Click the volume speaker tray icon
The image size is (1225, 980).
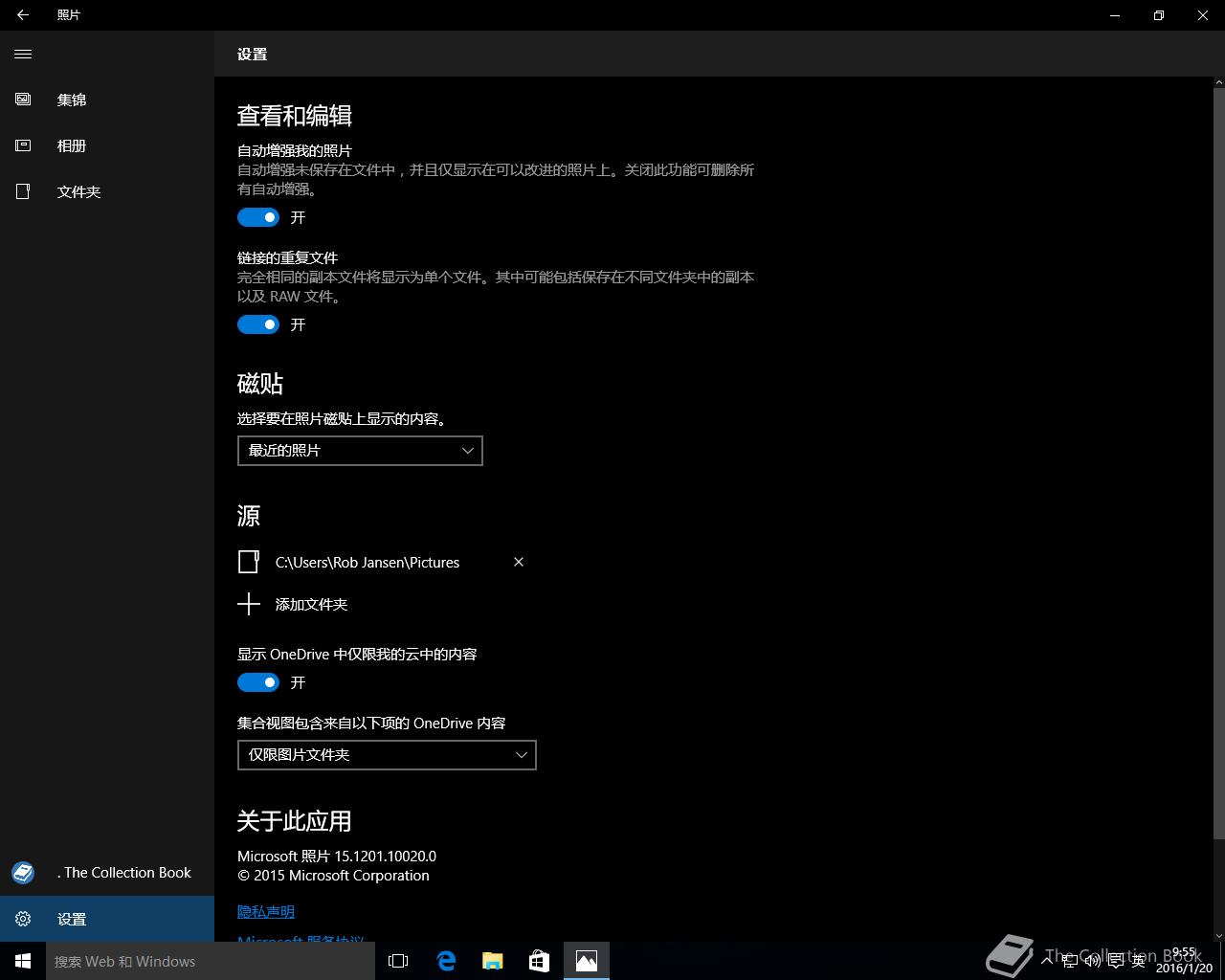[x=1092, y=961]
